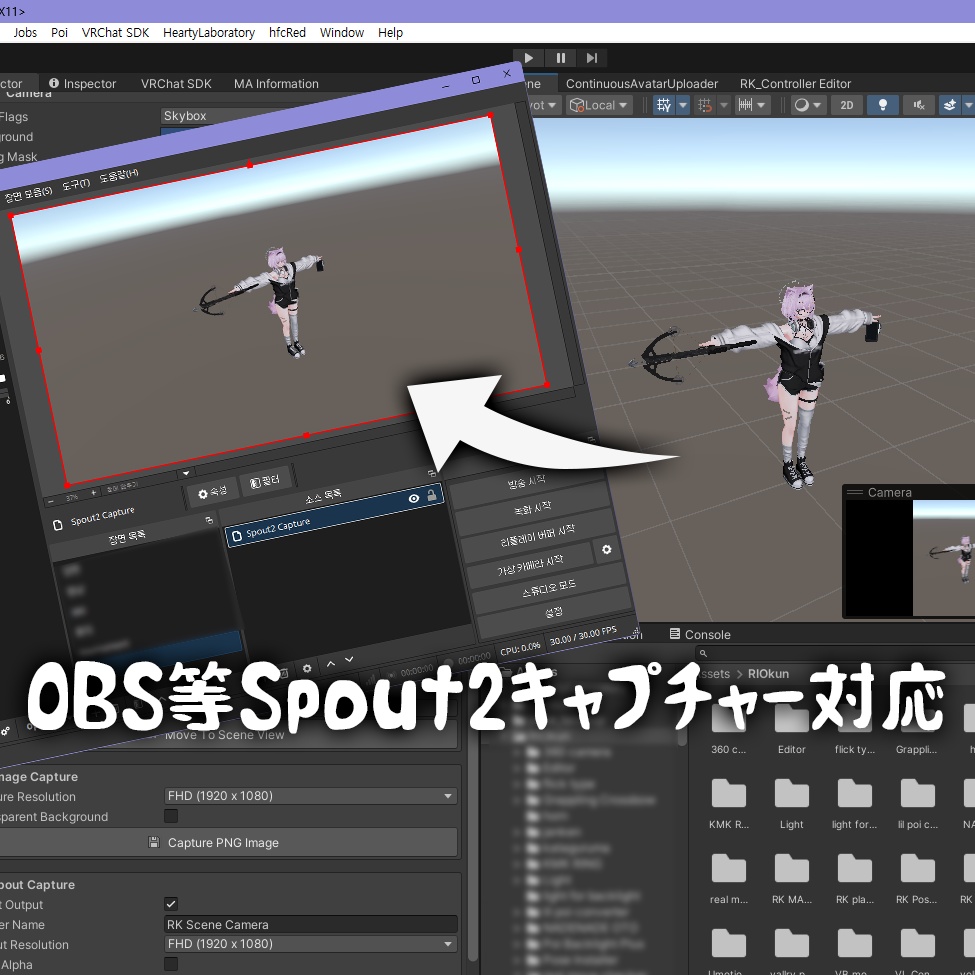This screenshot has height=975, width=975.
Task: Click OBS 필터 filters button
Action: pos(265,481)
